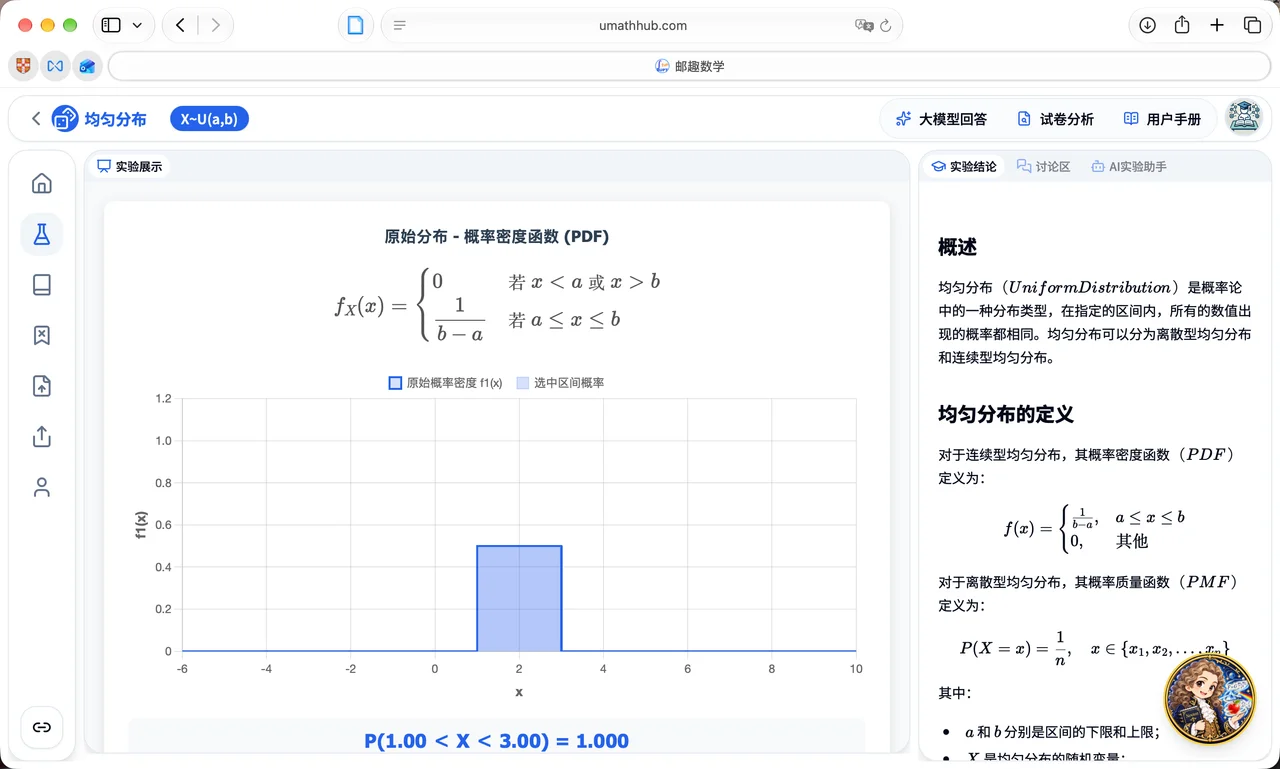Expand the sidebar dropdown chevron in Safari
This screenshot has width=1280, height=769.
click(x=137, y=26)
